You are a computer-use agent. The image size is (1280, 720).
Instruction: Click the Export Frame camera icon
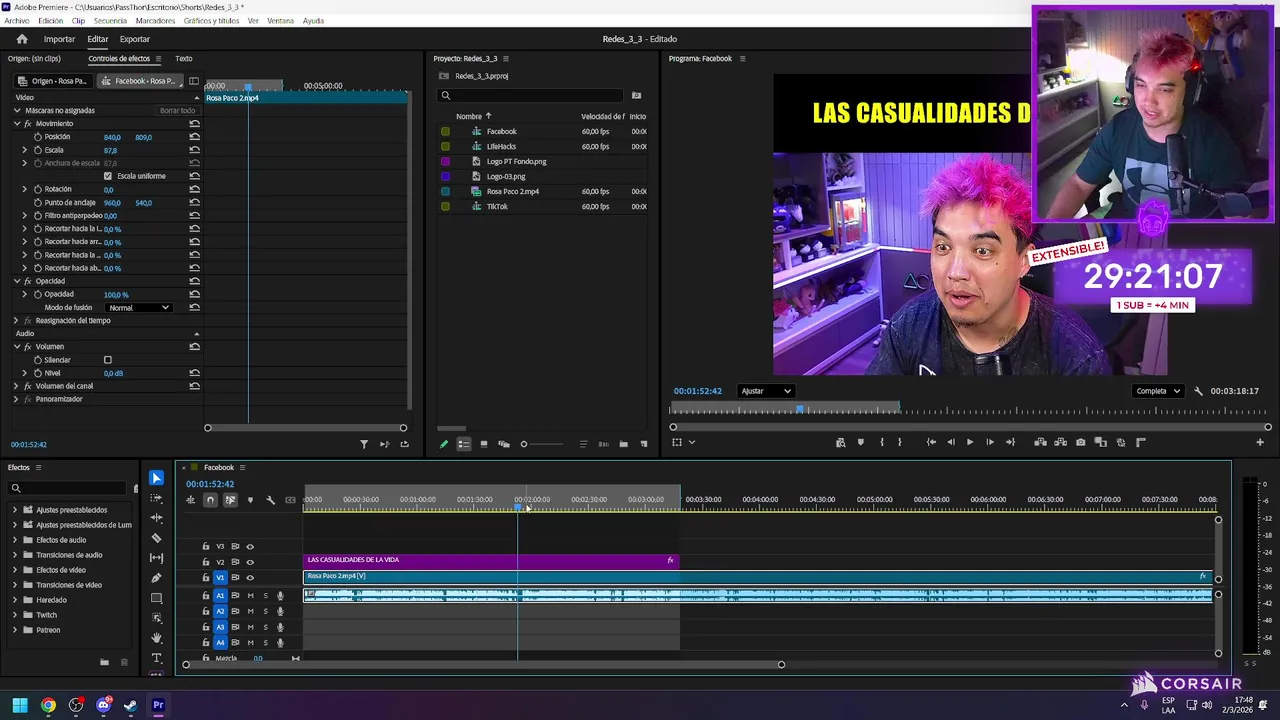tap(1080, 442)
